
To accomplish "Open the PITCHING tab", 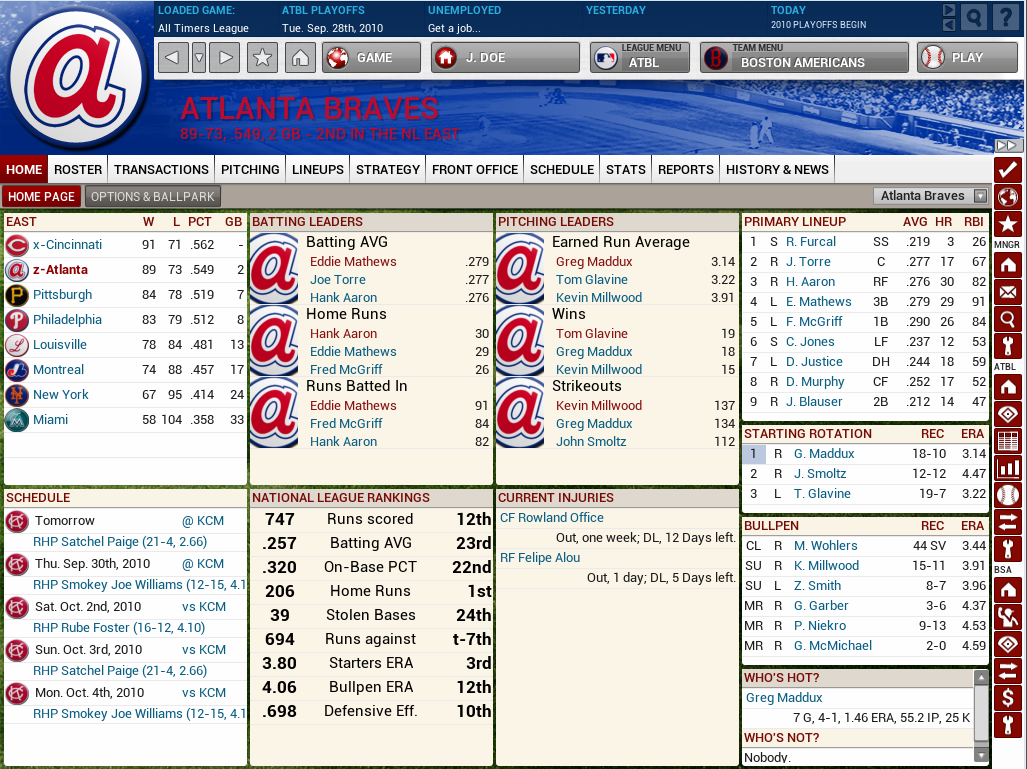I will pyautogui.click(x=250, y=170).
